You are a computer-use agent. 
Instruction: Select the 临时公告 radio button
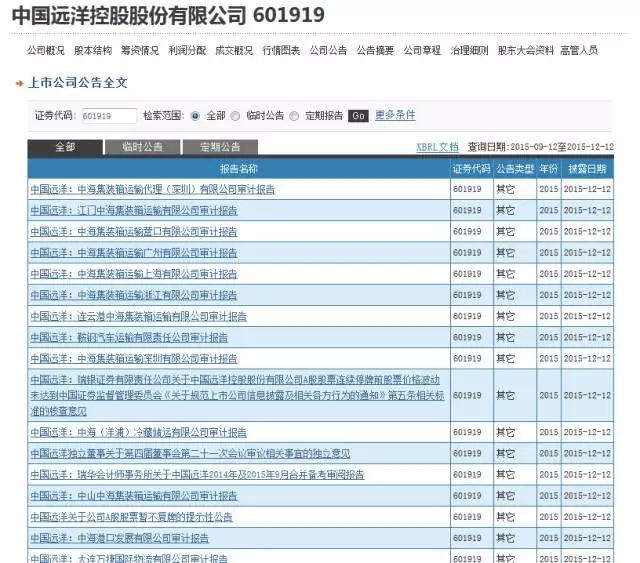(238, 116)
